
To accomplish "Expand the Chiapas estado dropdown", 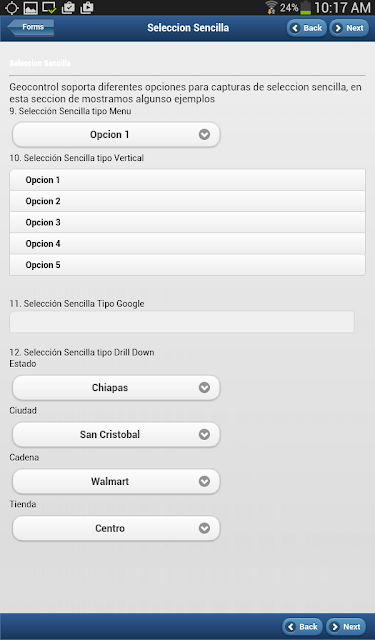I will point(116,388).
